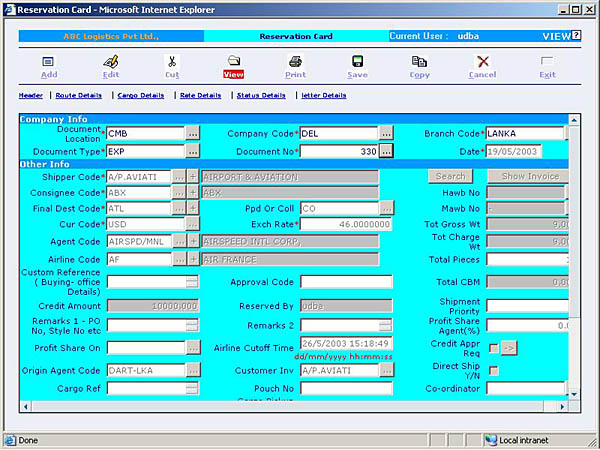
Task: Toggle the Credit Appr Req checkbox
Action: (x=494, y=348)
